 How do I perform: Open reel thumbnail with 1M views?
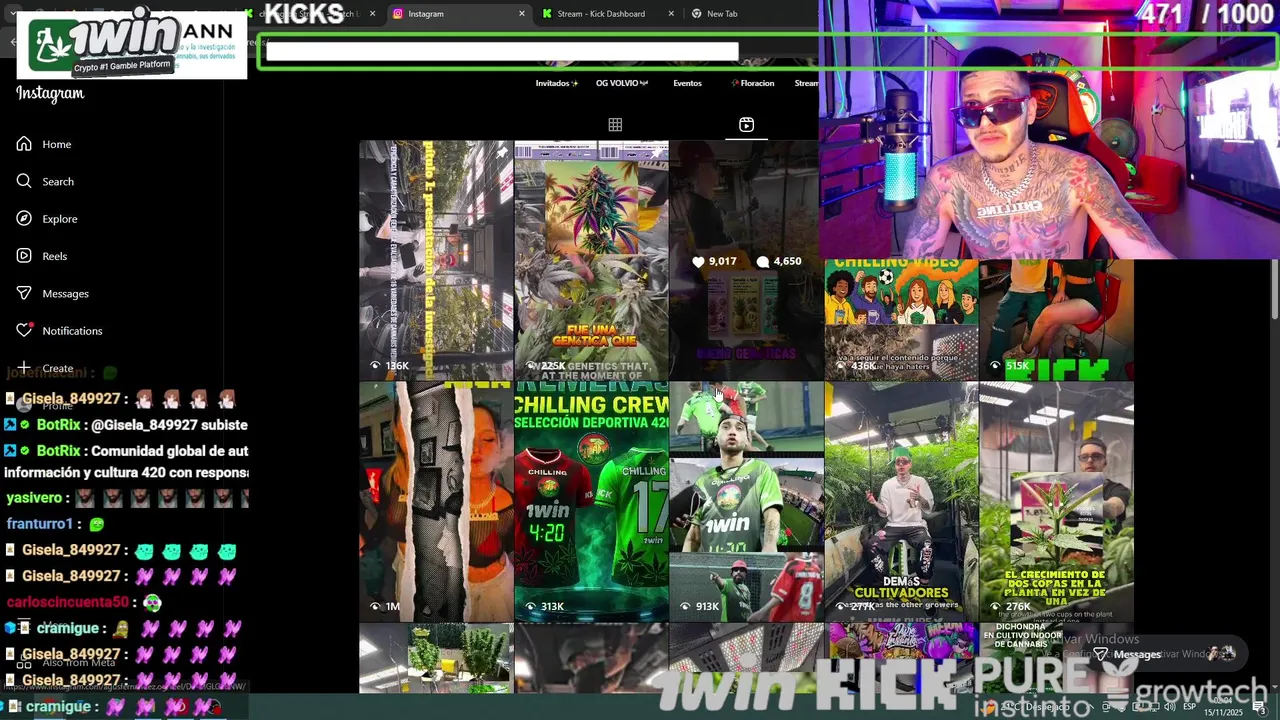[436, 502]
